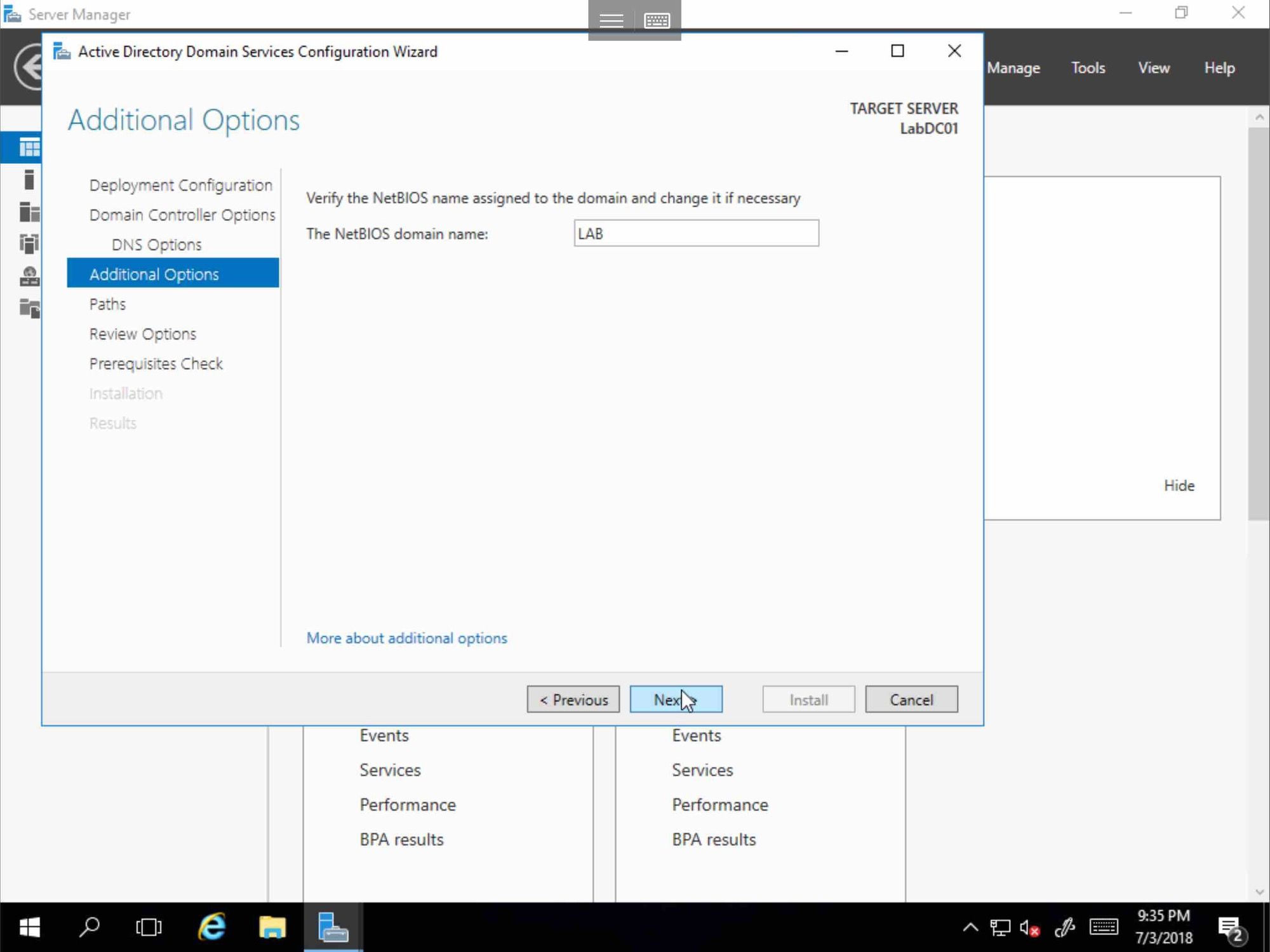
Task: Maximize the configuration wizard window
Action: click(897, 51)
